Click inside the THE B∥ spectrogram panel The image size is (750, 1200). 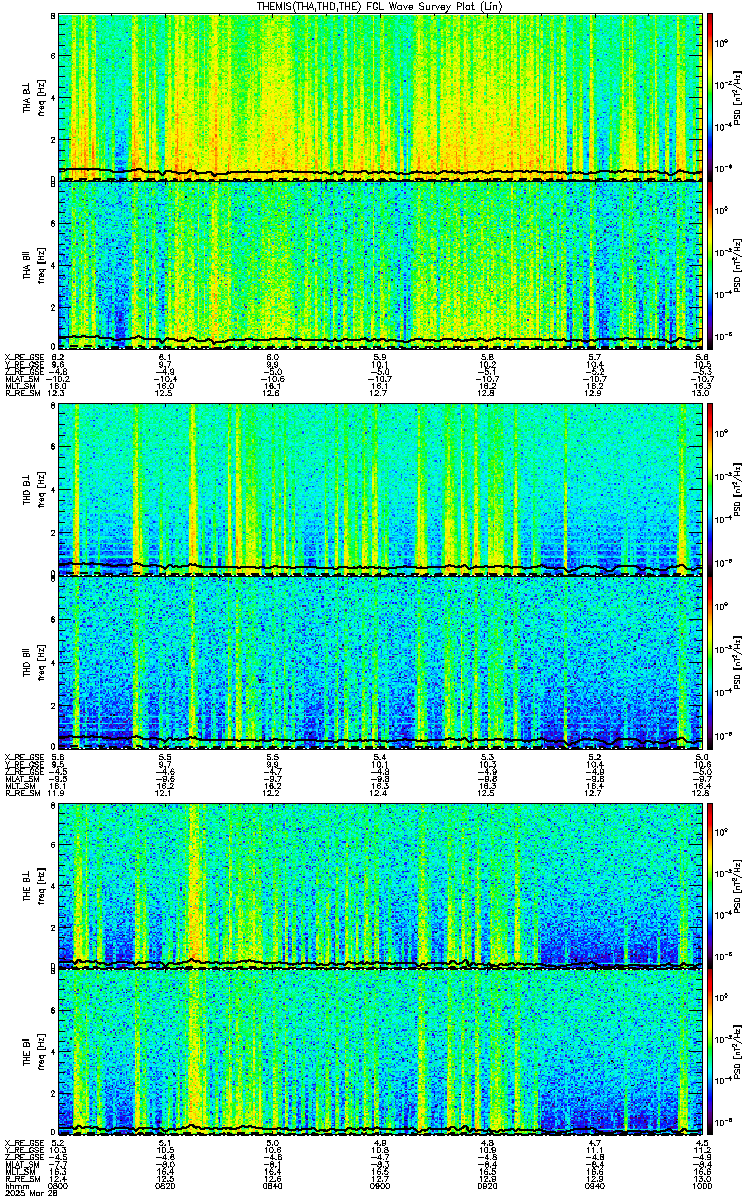click(x=380, y=1053)
